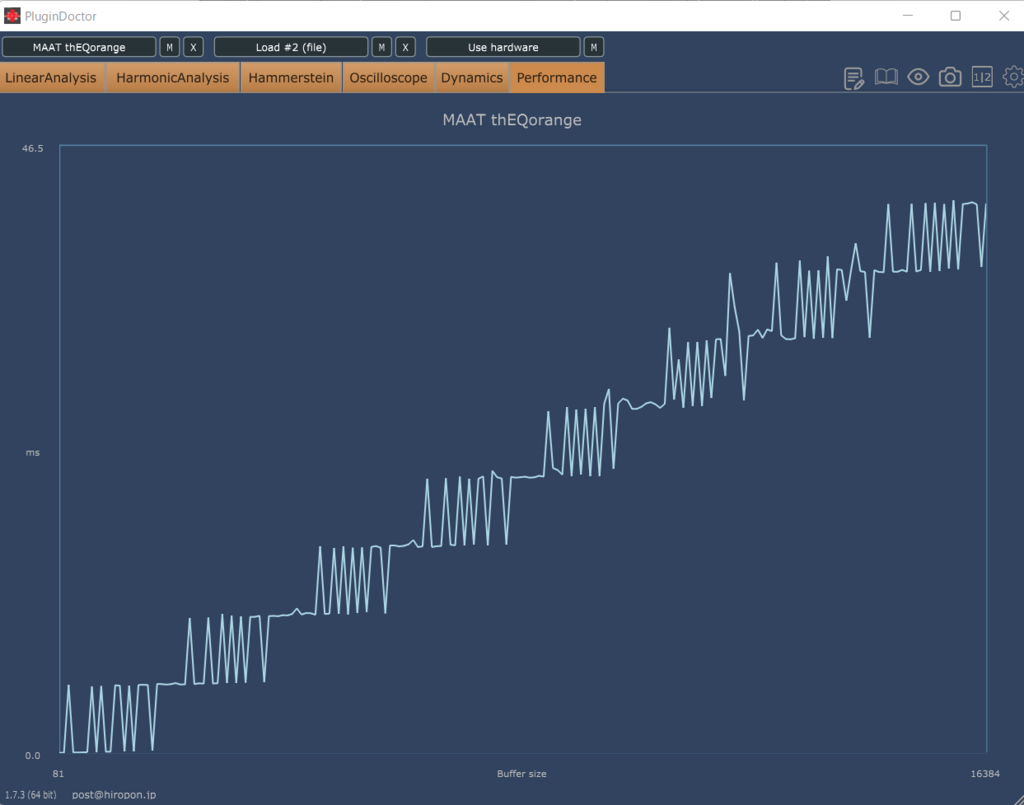
Task: Go to the Dynamics tab
Action: click(x=472, y=78)
